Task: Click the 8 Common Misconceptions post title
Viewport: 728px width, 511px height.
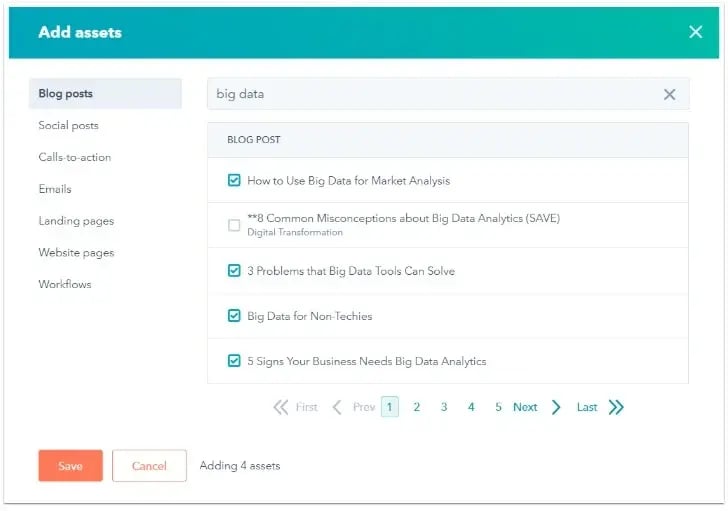Action: point(403,218)
